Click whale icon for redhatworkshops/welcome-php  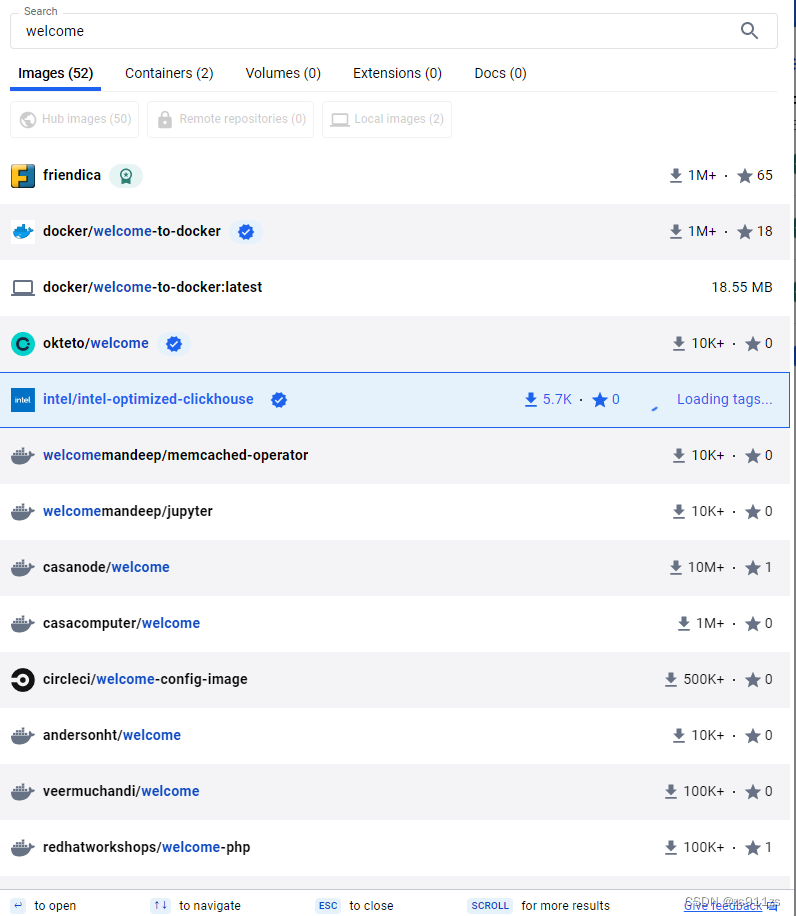[23, 848]
